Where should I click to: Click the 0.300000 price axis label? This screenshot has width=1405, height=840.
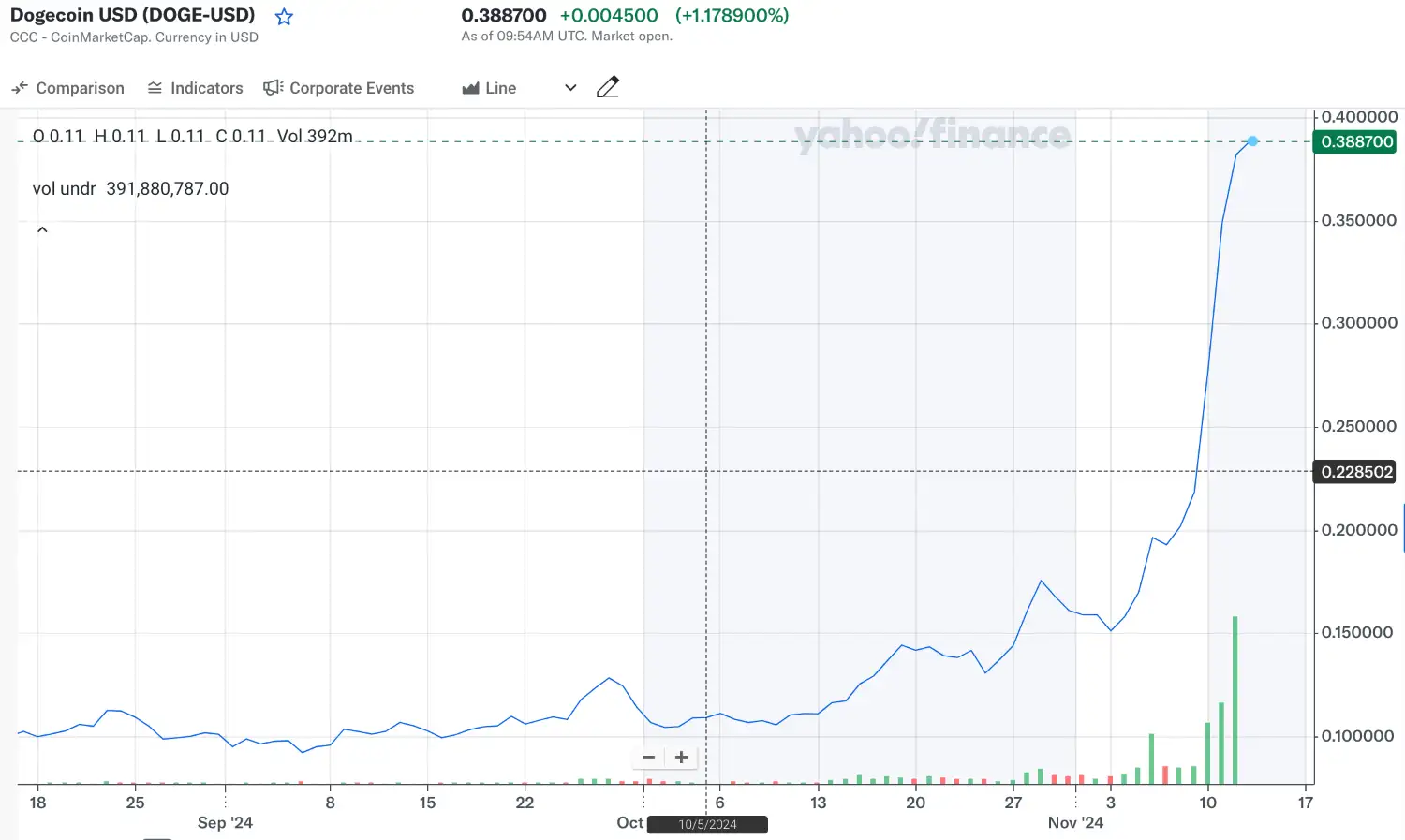pos(1359,323)
